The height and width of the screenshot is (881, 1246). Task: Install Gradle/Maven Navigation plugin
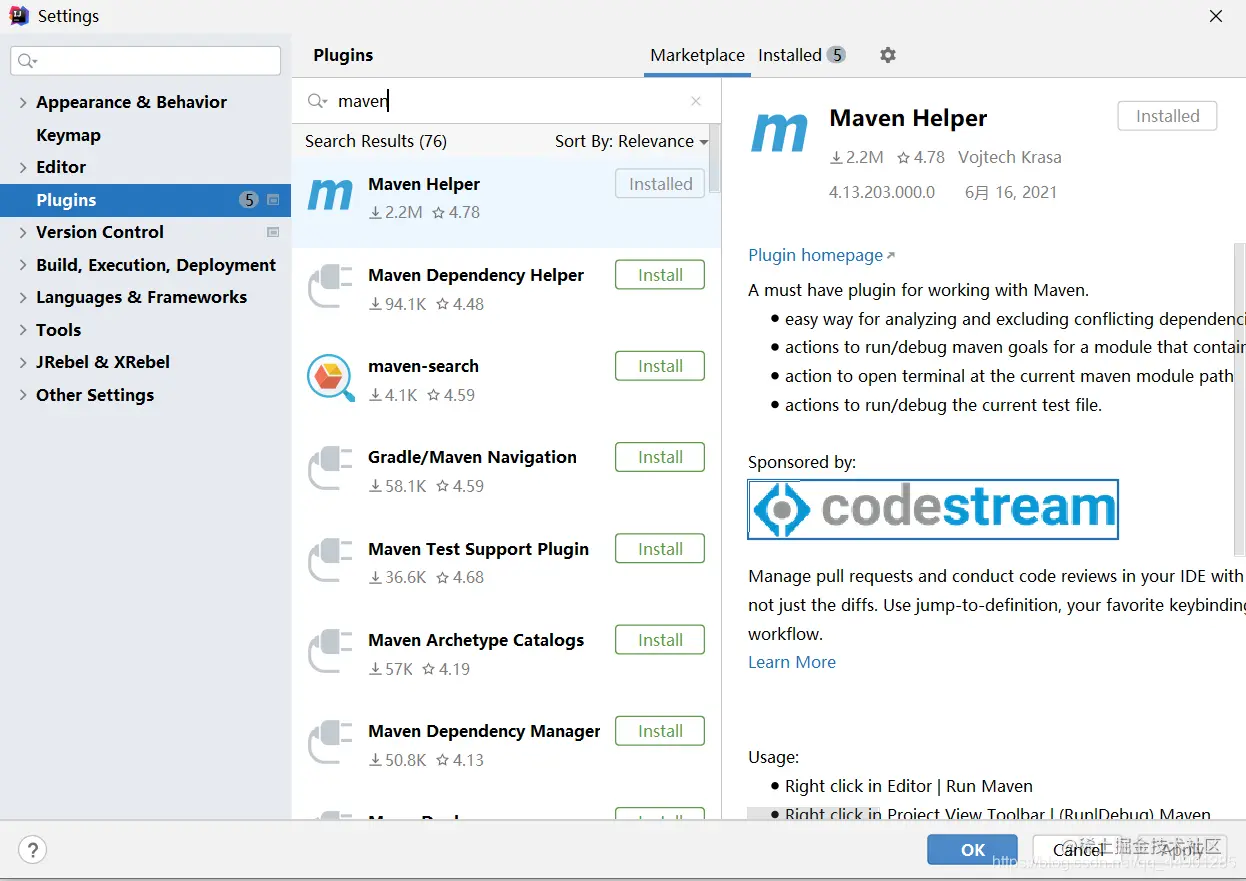[x=660, y=457]
